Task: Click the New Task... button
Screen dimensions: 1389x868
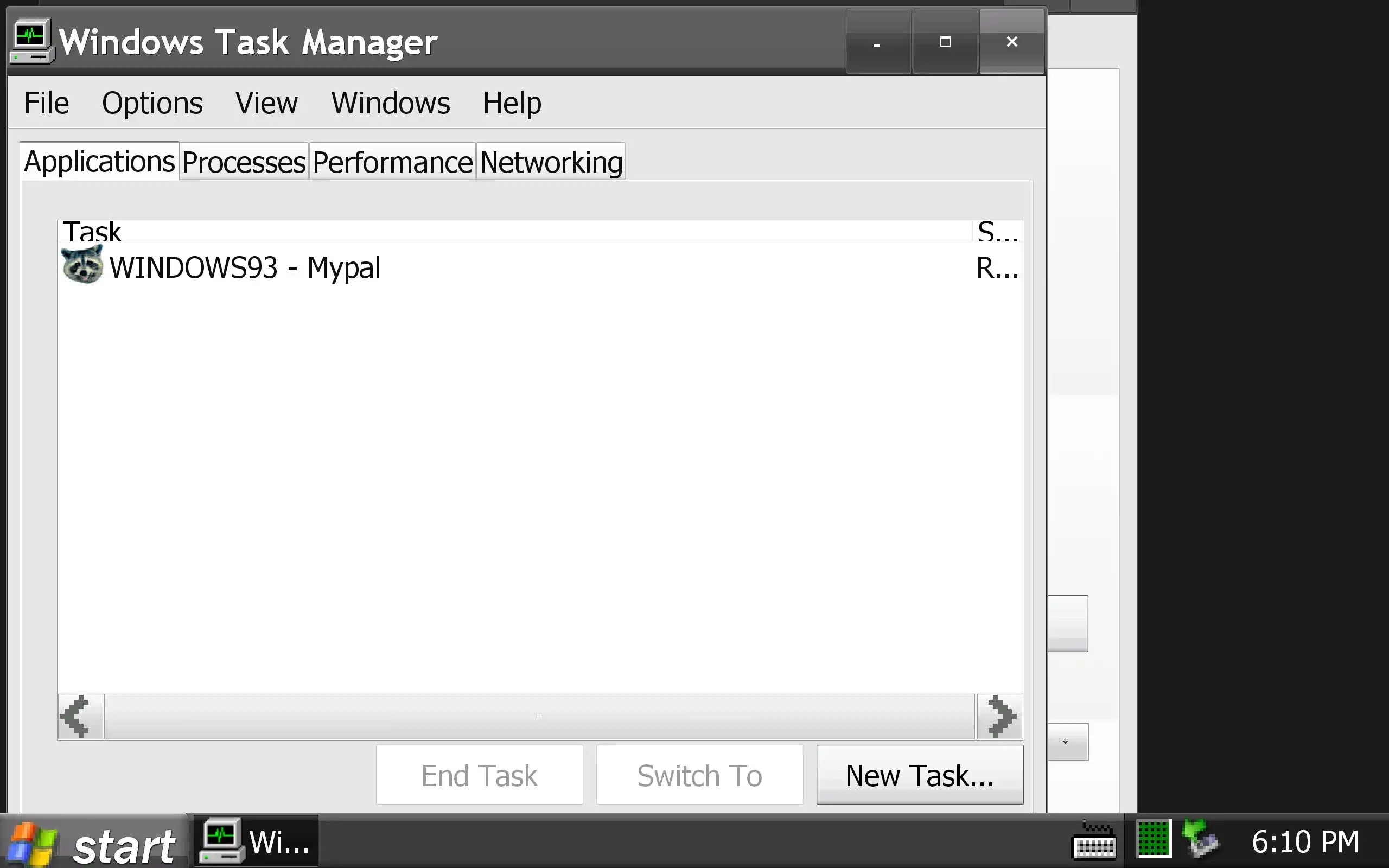Action: (920, 775)
